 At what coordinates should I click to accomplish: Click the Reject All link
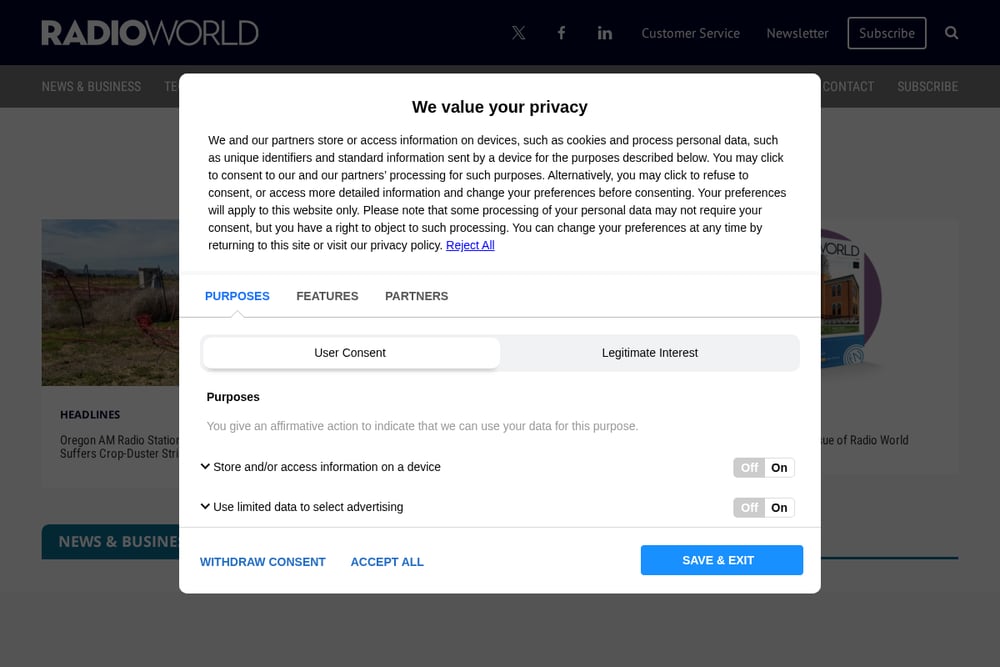(470, 245)
